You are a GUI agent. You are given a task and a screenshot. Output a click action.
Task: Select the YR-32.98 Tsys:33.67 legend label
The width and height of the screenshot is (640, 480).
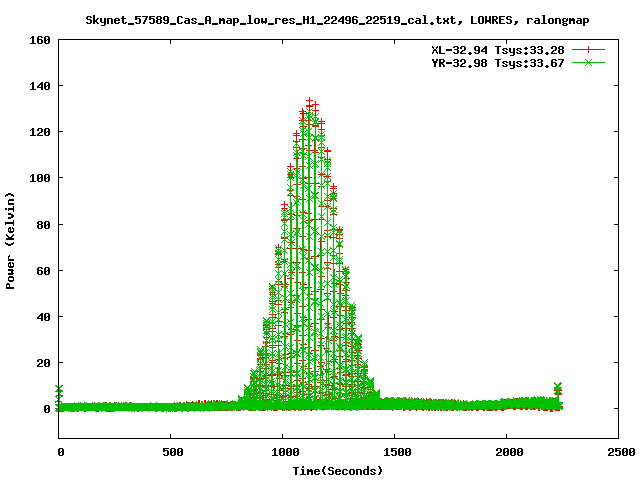498,63
